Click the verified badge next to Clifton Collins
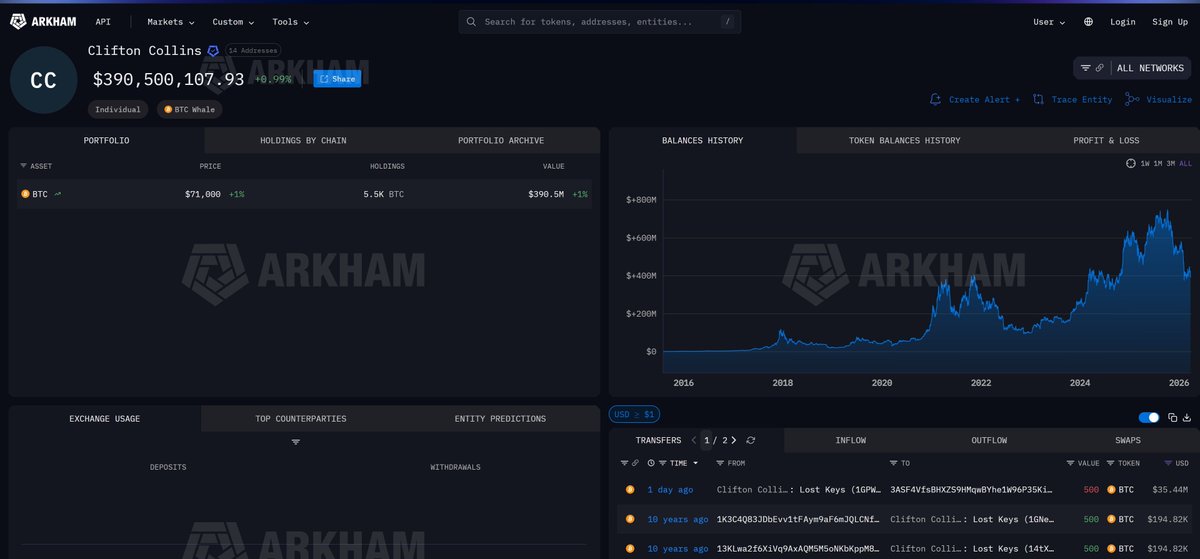This screenshot has width=1200, height=559. pyautogui.click(x=213, y=50)
